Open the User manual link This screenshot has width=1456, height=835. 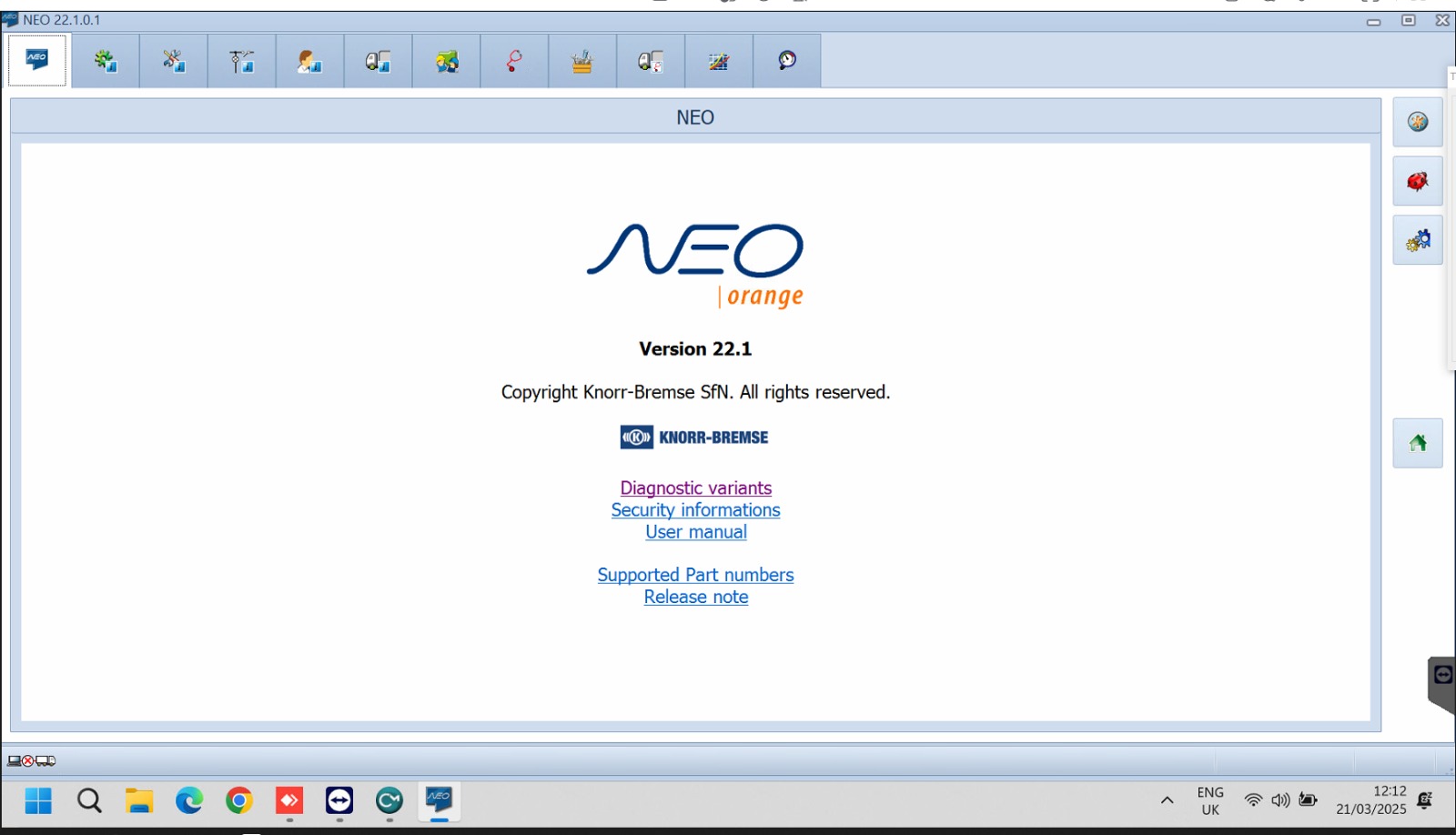coord(695,532)
